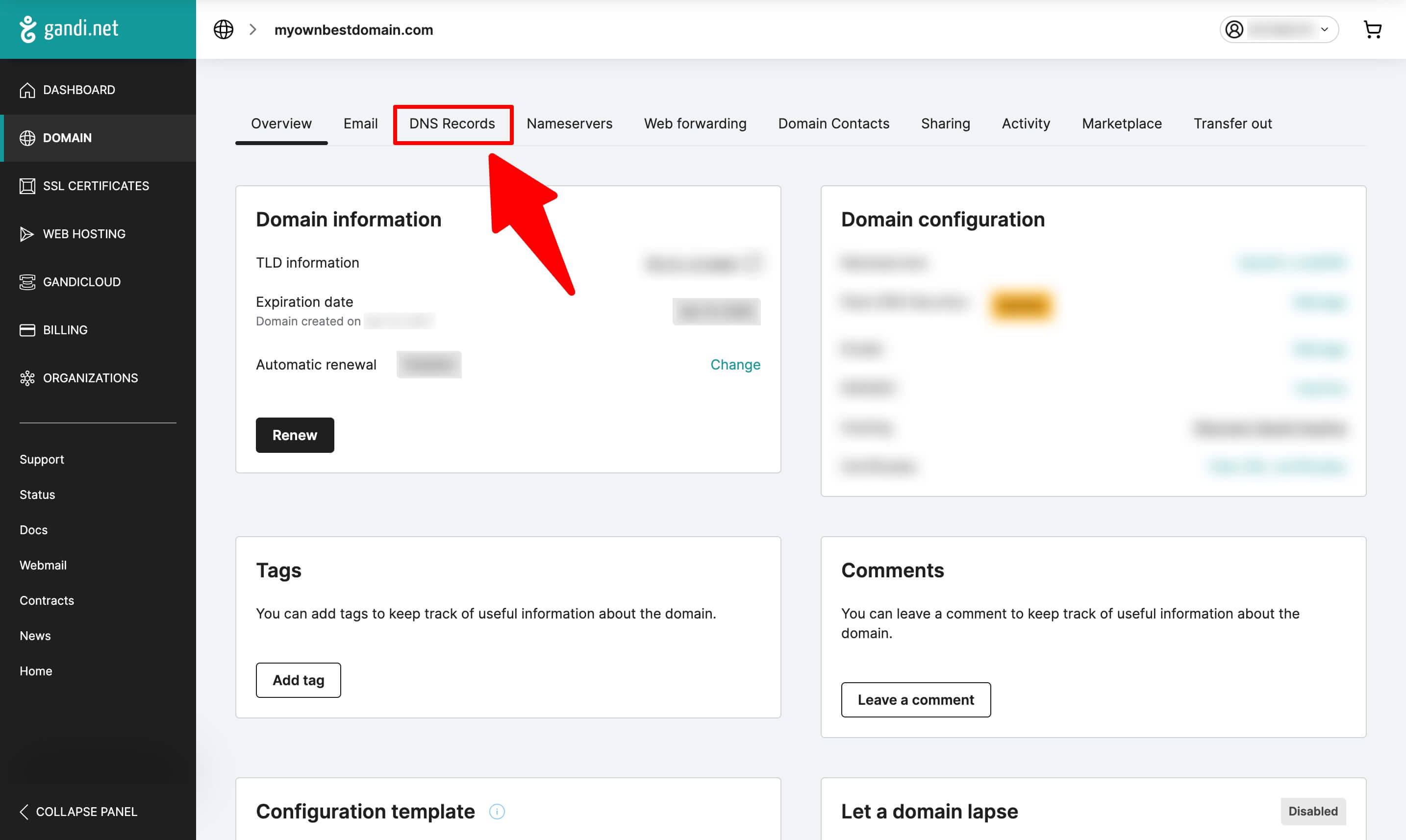Switch to the DNS Records tab
The image size is (1406, 840).
(x=452, y=124)
